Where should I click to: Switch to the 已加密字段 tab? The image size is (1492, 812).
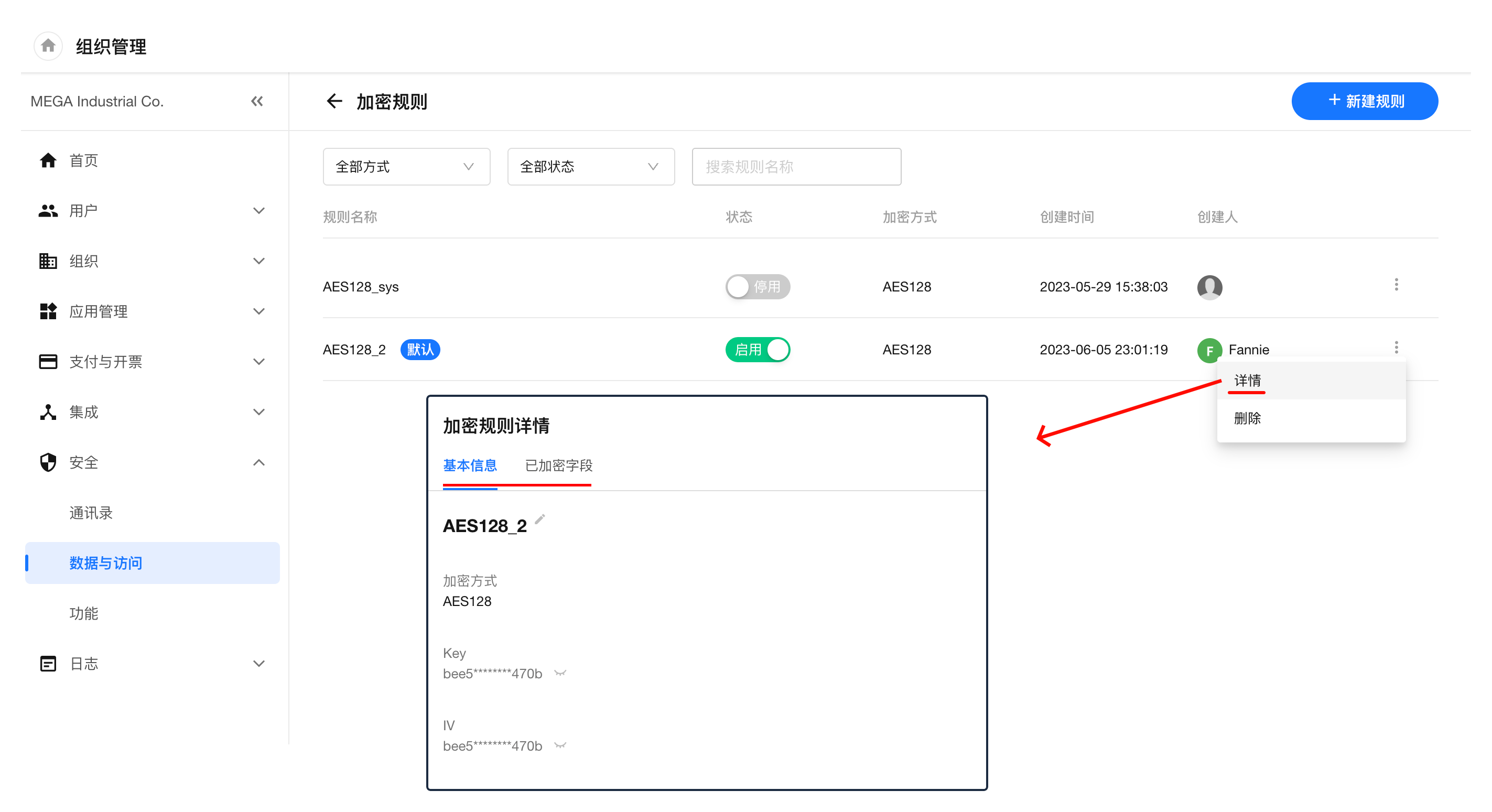coord(558,465)
